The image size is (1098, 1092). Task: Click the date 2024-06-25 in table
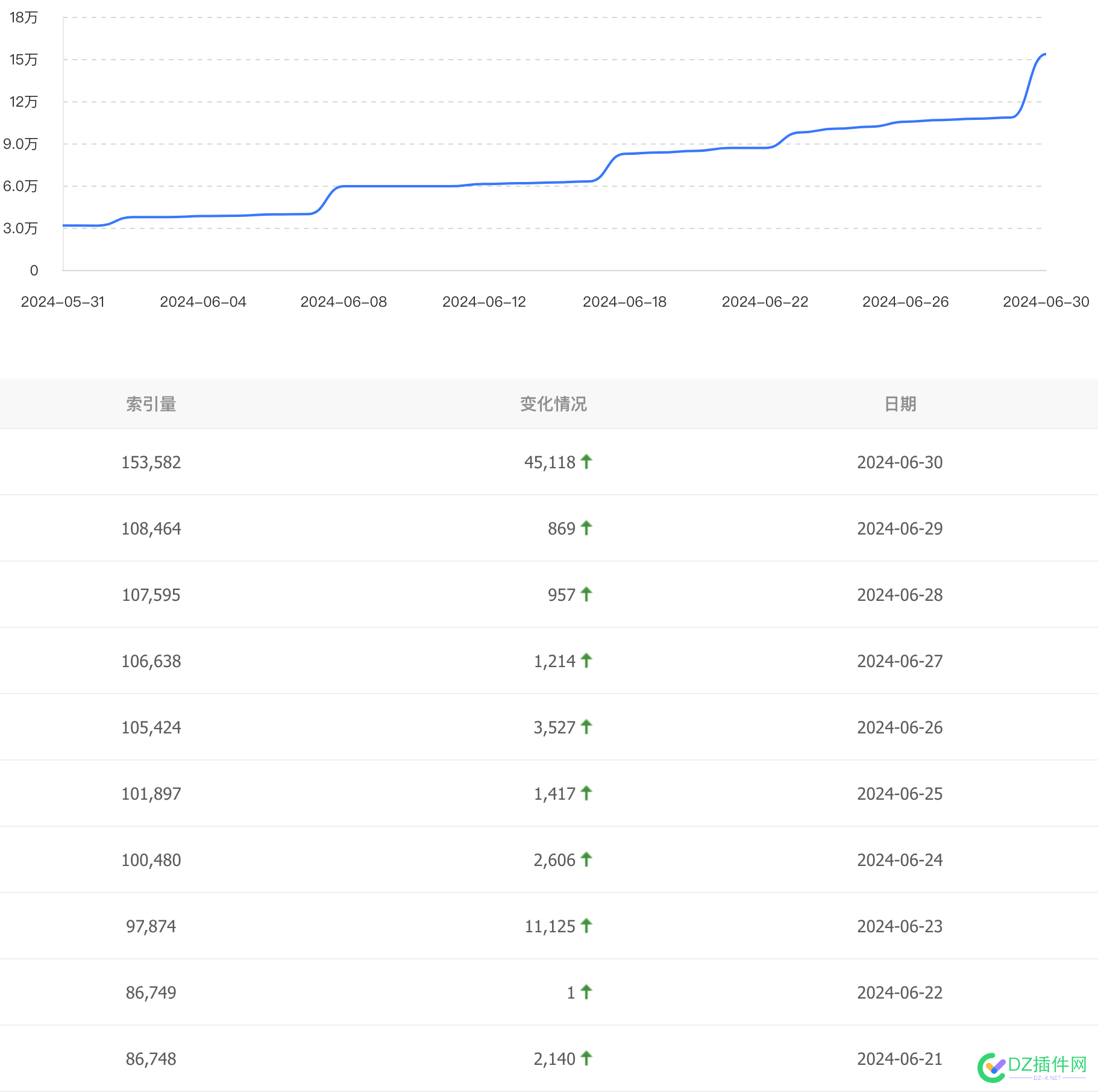click(x=900, y=794)
